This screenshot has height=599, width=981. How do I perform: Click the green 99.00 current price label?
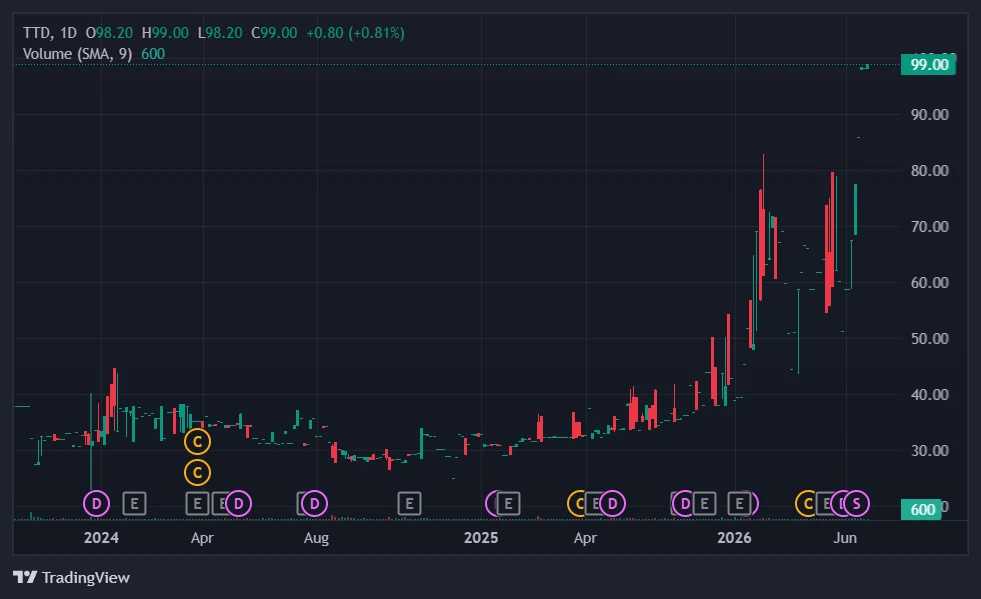click(928, 64)
